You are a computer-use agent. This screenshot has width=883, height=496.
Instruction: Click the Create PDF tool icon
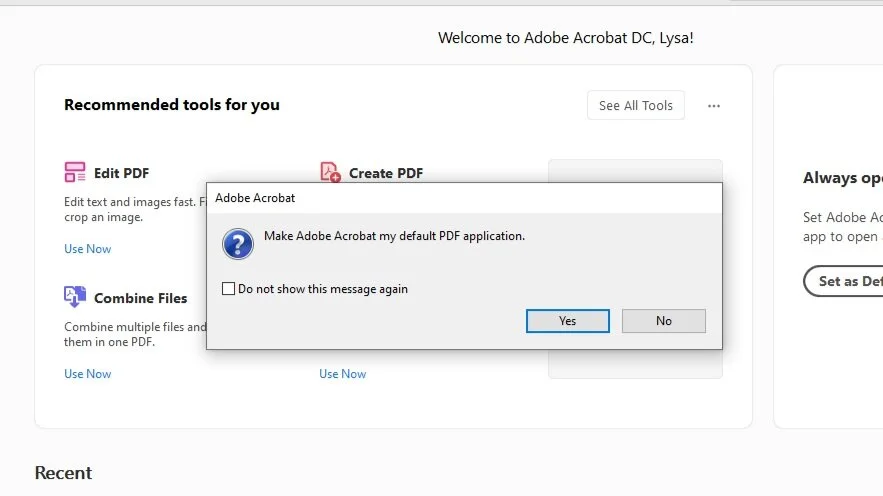(330, 172)
